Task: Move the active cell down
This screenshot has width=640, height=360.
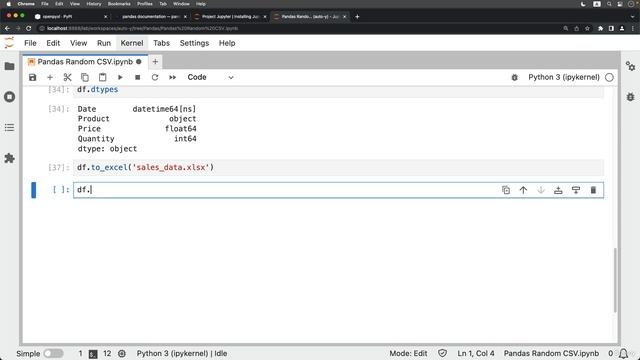Action: (541, 190)
